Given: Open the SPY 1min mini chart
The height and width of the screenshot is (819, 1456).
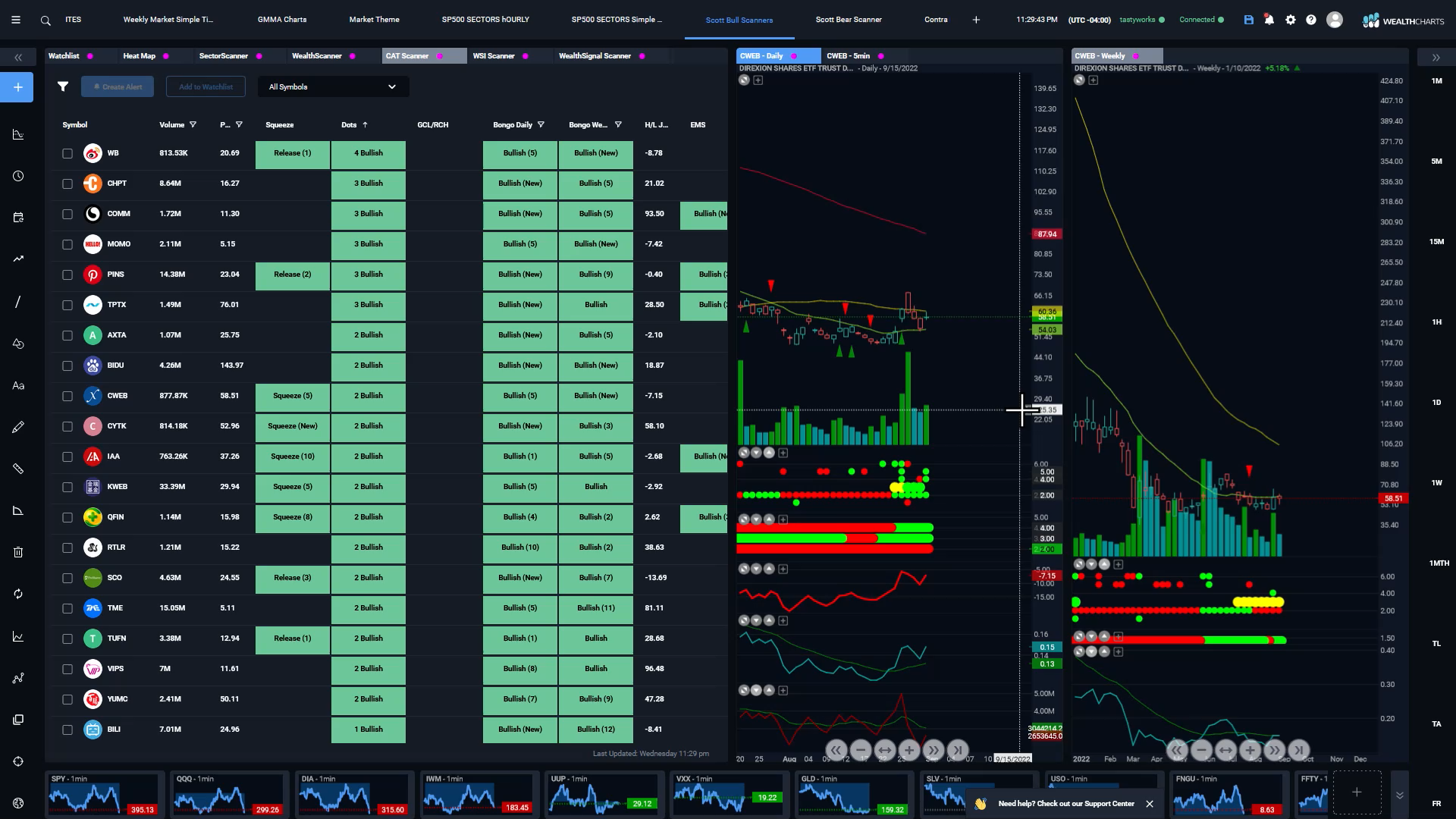Looking at the screenshot, I should (x=104, y=793).
